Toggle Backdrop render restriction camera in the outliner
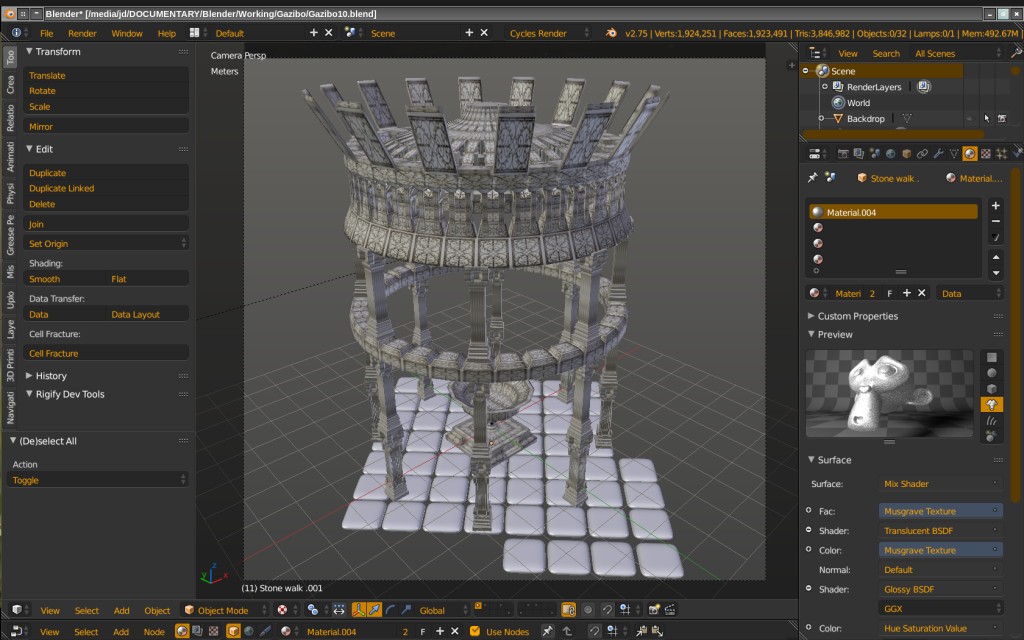This screenshot has width=1024, height=640. (1002, 118)
